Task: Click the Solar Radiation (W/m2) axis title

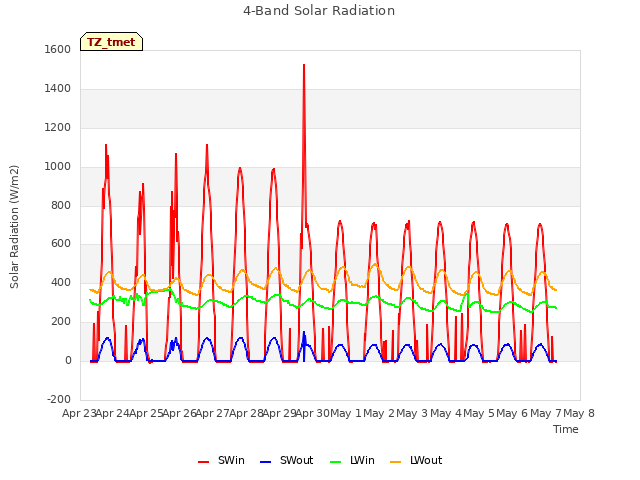Action: pyautogui.click(x=14, y=227)
